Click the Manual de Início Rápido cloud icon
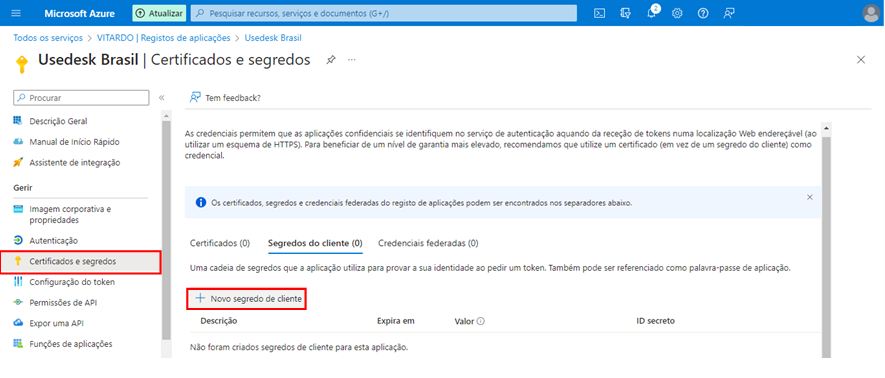The width and height of the screenshot is (885, 378). (x=18, y=142)
